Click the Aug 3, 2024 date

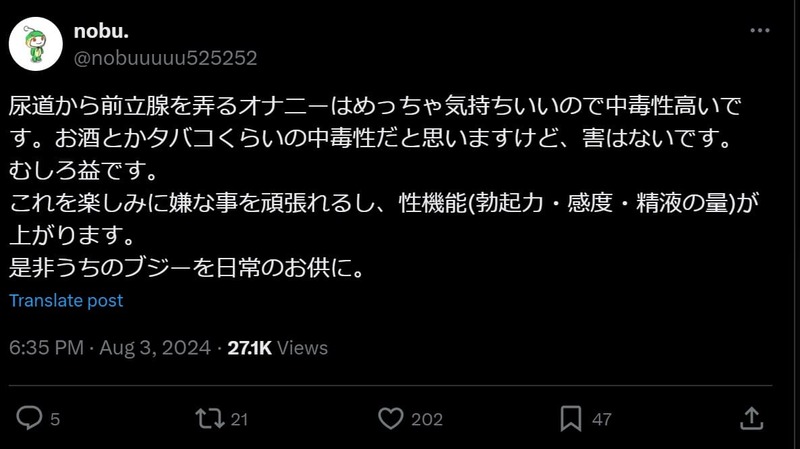pos(155,348)
